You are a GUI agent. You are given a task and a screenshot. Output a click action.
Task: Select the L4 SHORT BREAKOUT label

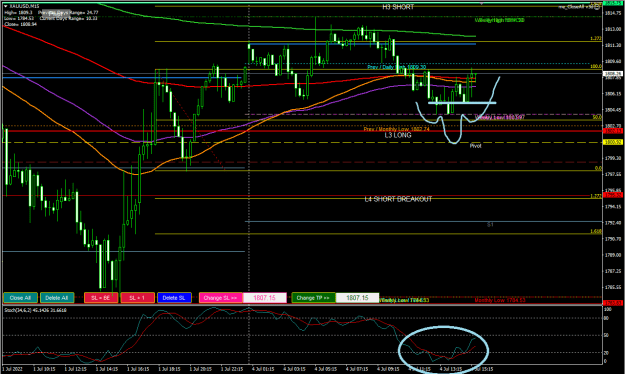point(398,199)
